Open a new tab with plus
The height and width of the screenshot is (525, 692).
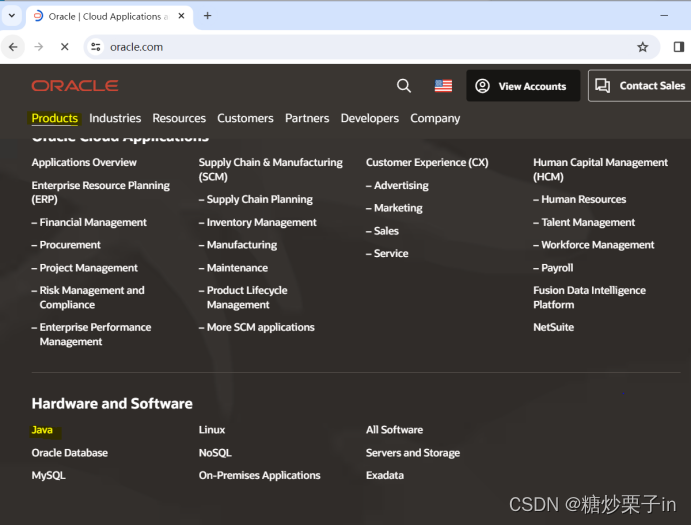pos(207,16)
